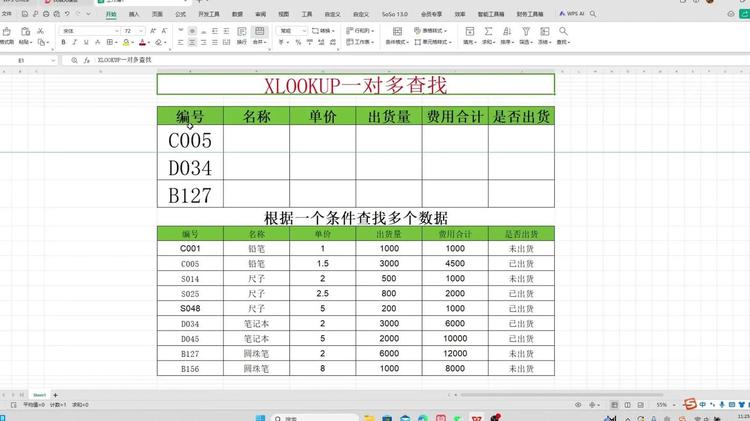Open the Windows Start menu

(x=260, y=418)
